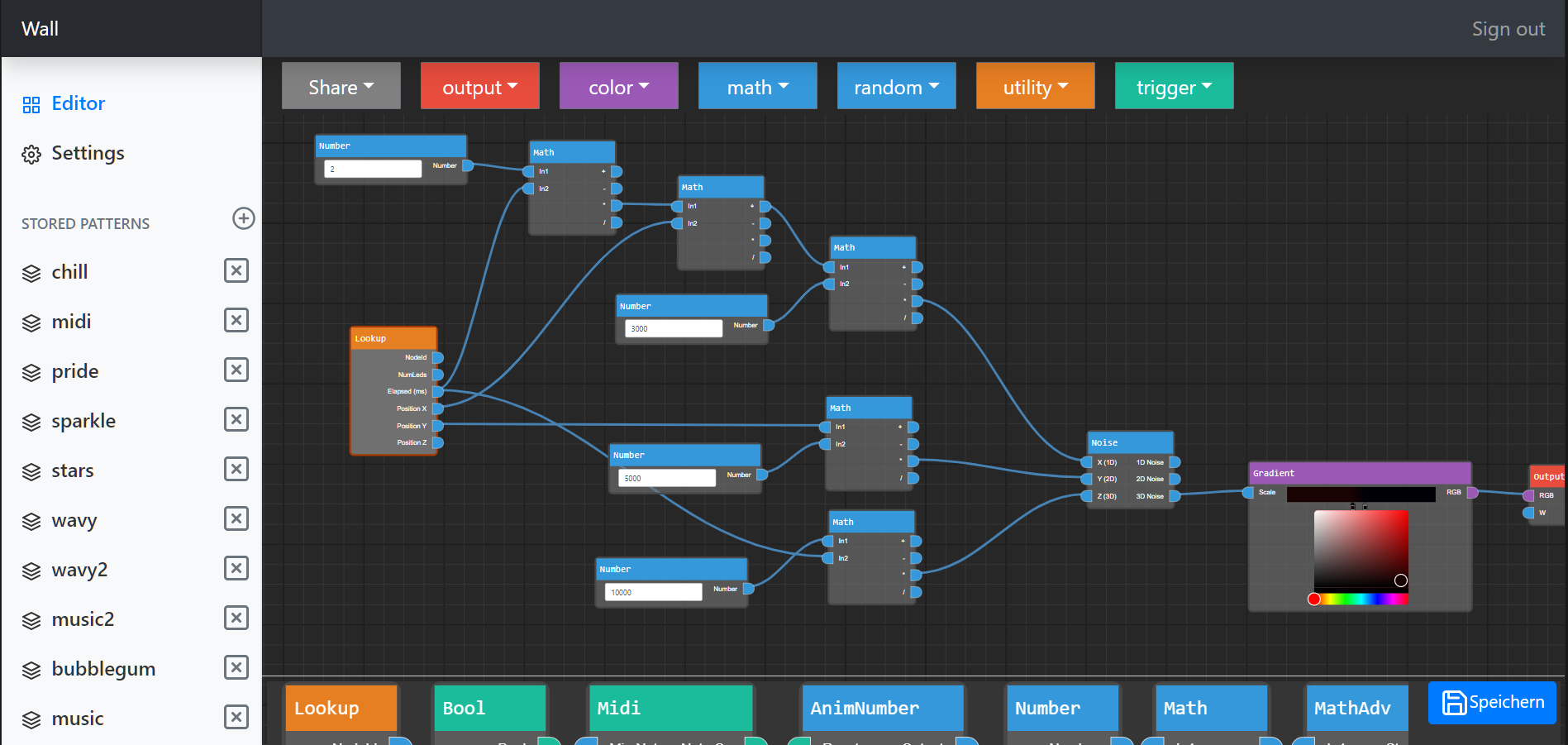Open Settings from the sidebar
This screenshot has height=745, width=1568.
(x=73, y=153)
